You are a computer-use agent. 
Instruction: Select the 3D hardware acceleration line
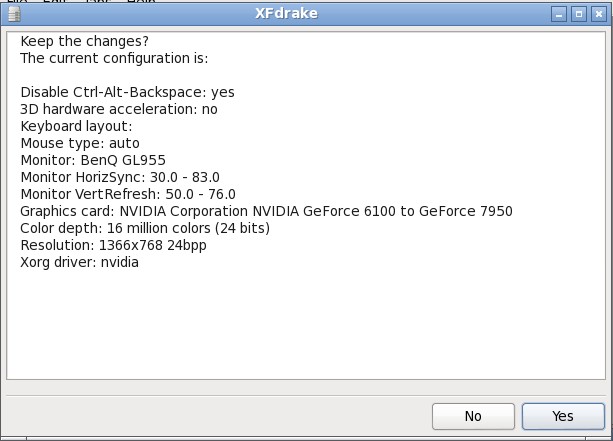(x=118, y=109)
